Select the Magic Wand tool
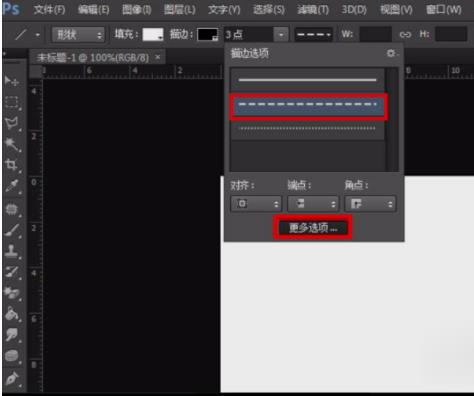 (x=12, y=144)
